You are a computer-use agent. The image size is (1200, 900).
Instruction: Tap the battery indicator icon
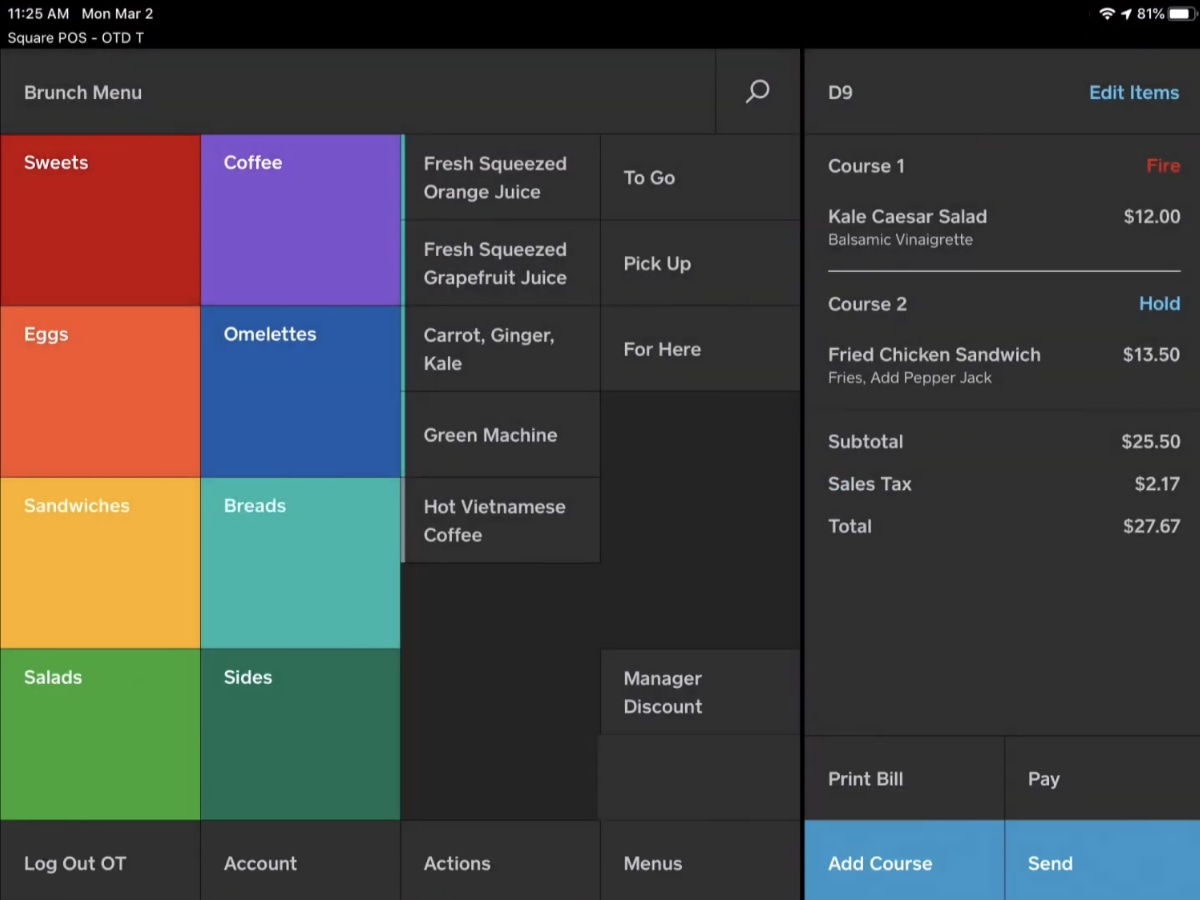pyautogui.click(x=1181, y=14)
